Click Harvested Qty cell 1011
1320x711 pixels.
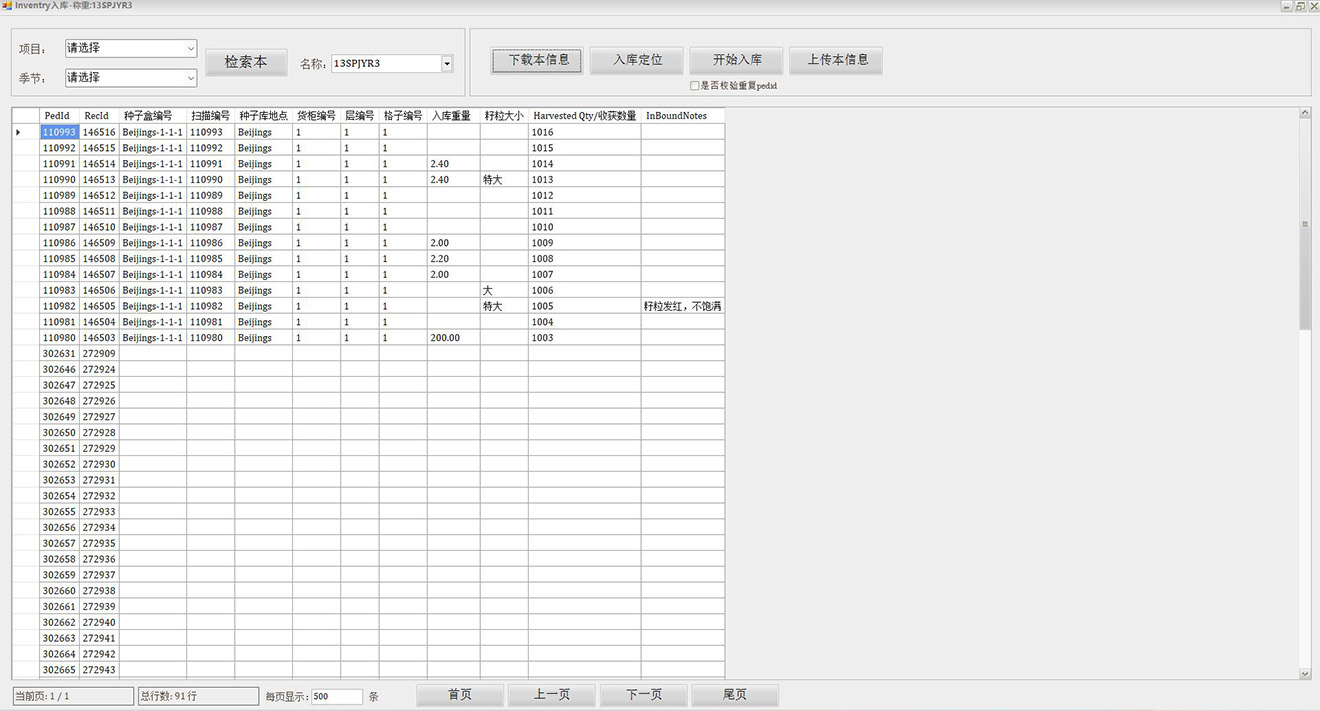click(585, 211)
